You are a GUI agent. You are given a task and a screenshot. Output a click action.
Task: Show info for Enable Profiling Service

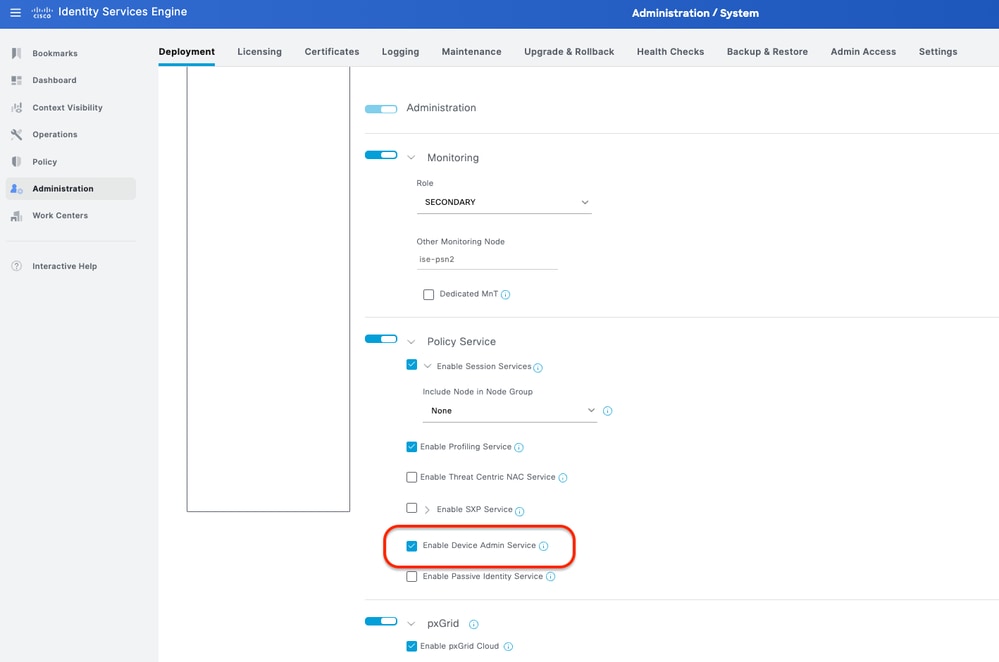[519, 447]
